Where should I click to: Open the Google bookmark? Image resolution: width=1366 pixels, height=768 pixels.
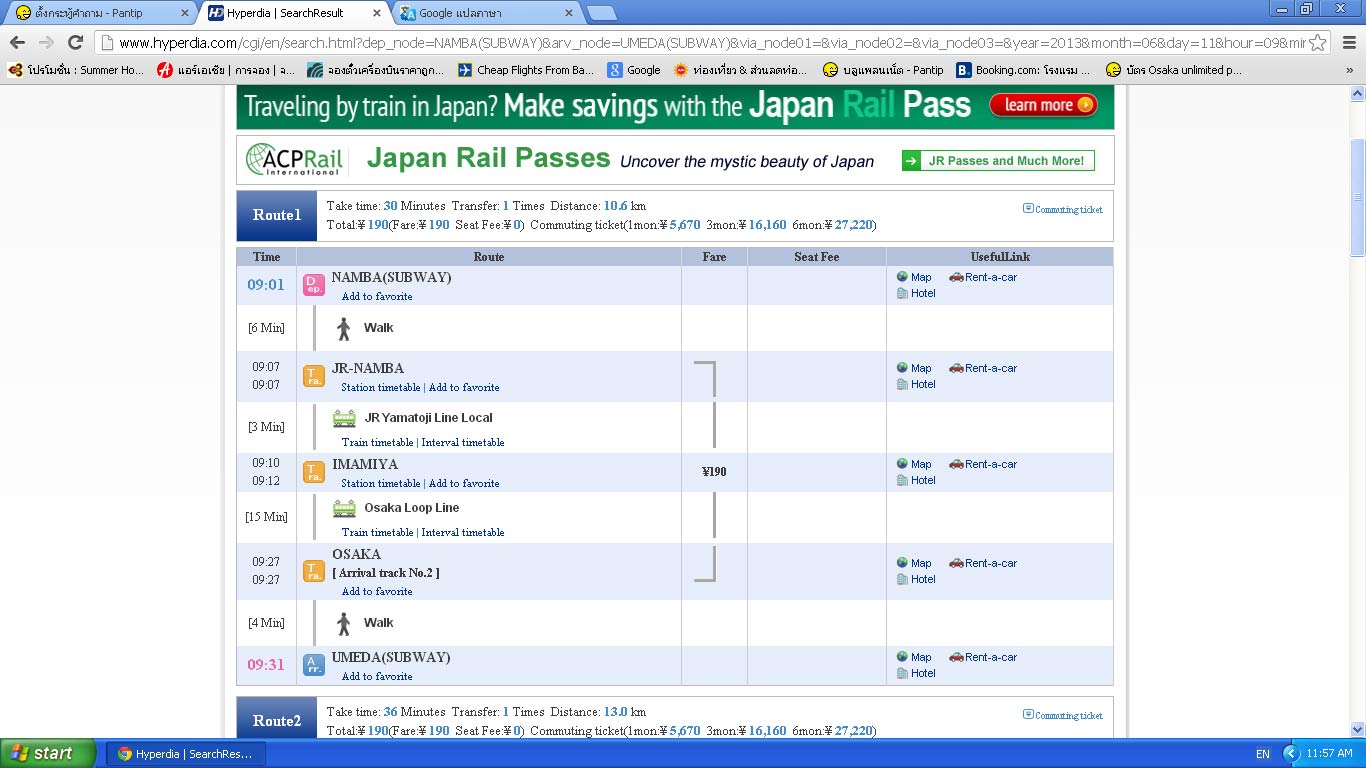(634, 70)
